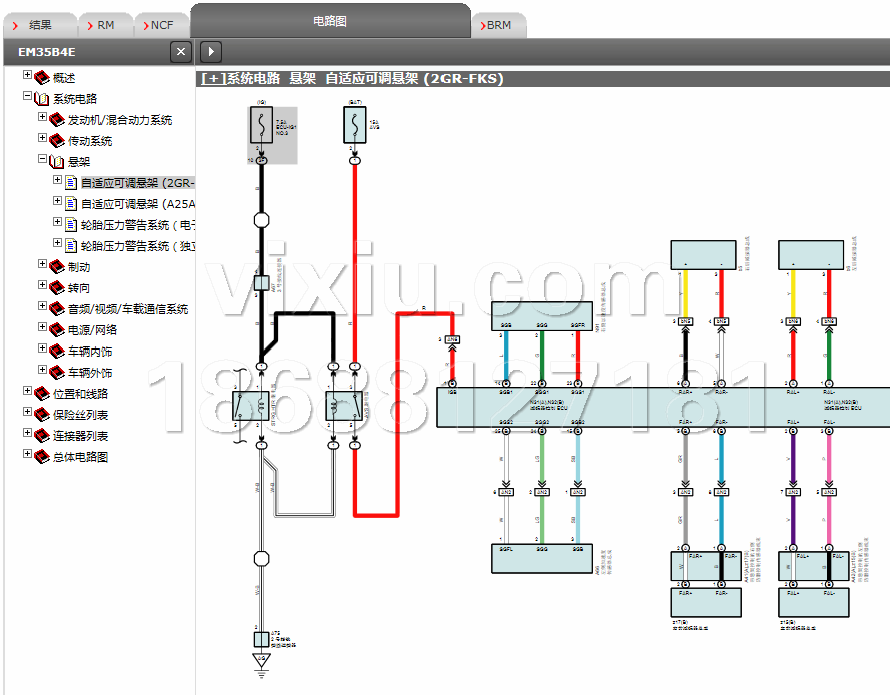Click the closed book icon beside 概述
890x695 pixels.
point(41,78)
